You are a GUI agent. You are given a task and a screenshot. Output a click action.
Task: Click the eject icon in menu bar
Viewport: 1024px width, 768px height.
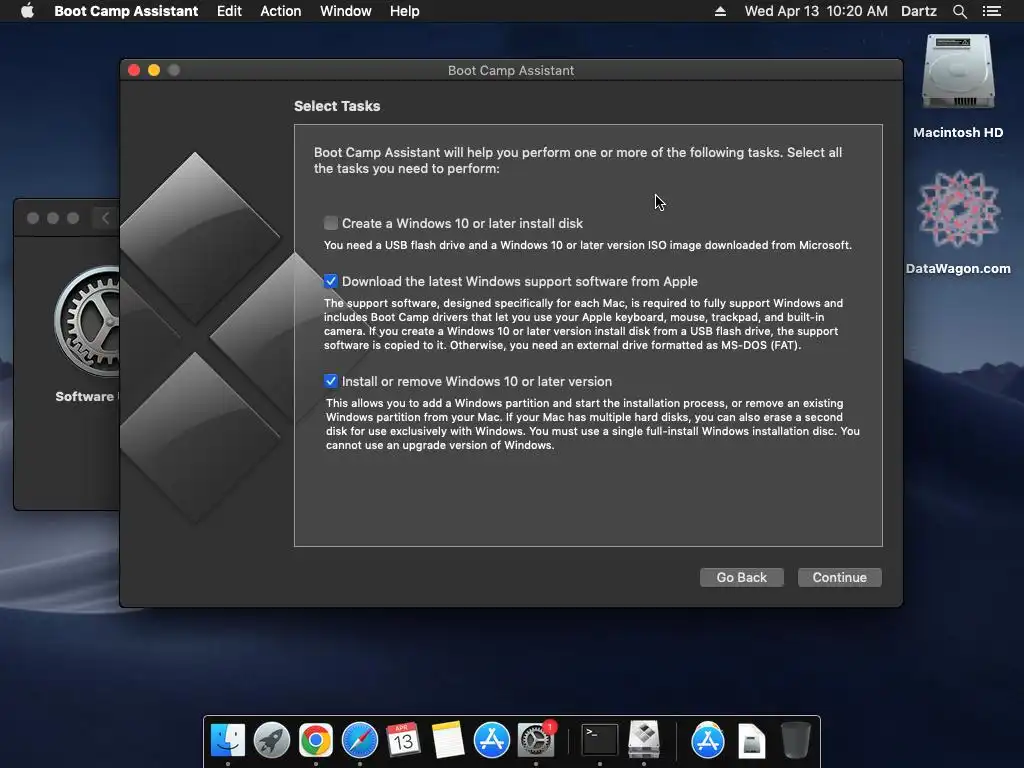tap(720, 11)
